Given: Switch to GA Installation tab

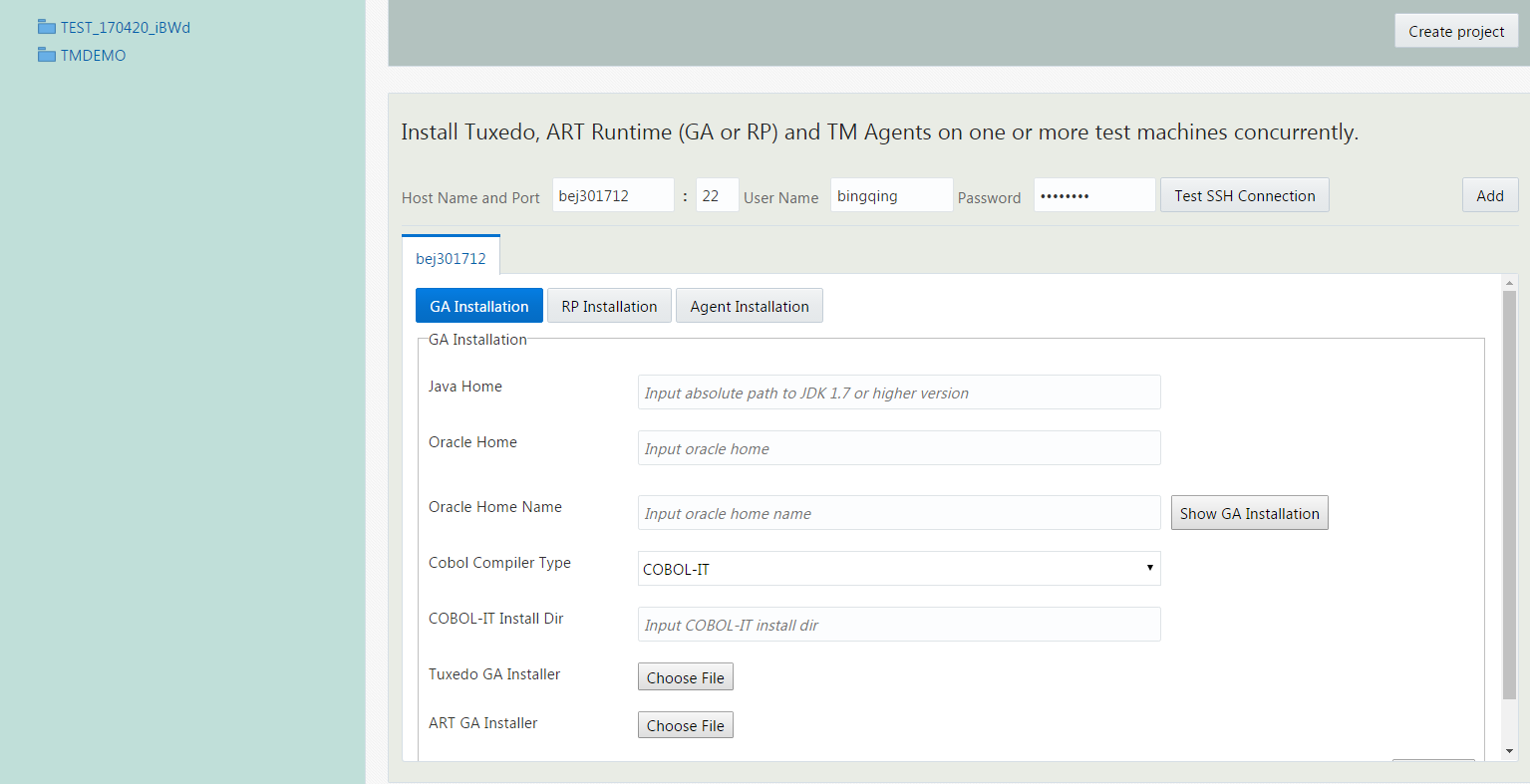Looking at the screenshot, I should pyautogui.click(x=479, y=306).
